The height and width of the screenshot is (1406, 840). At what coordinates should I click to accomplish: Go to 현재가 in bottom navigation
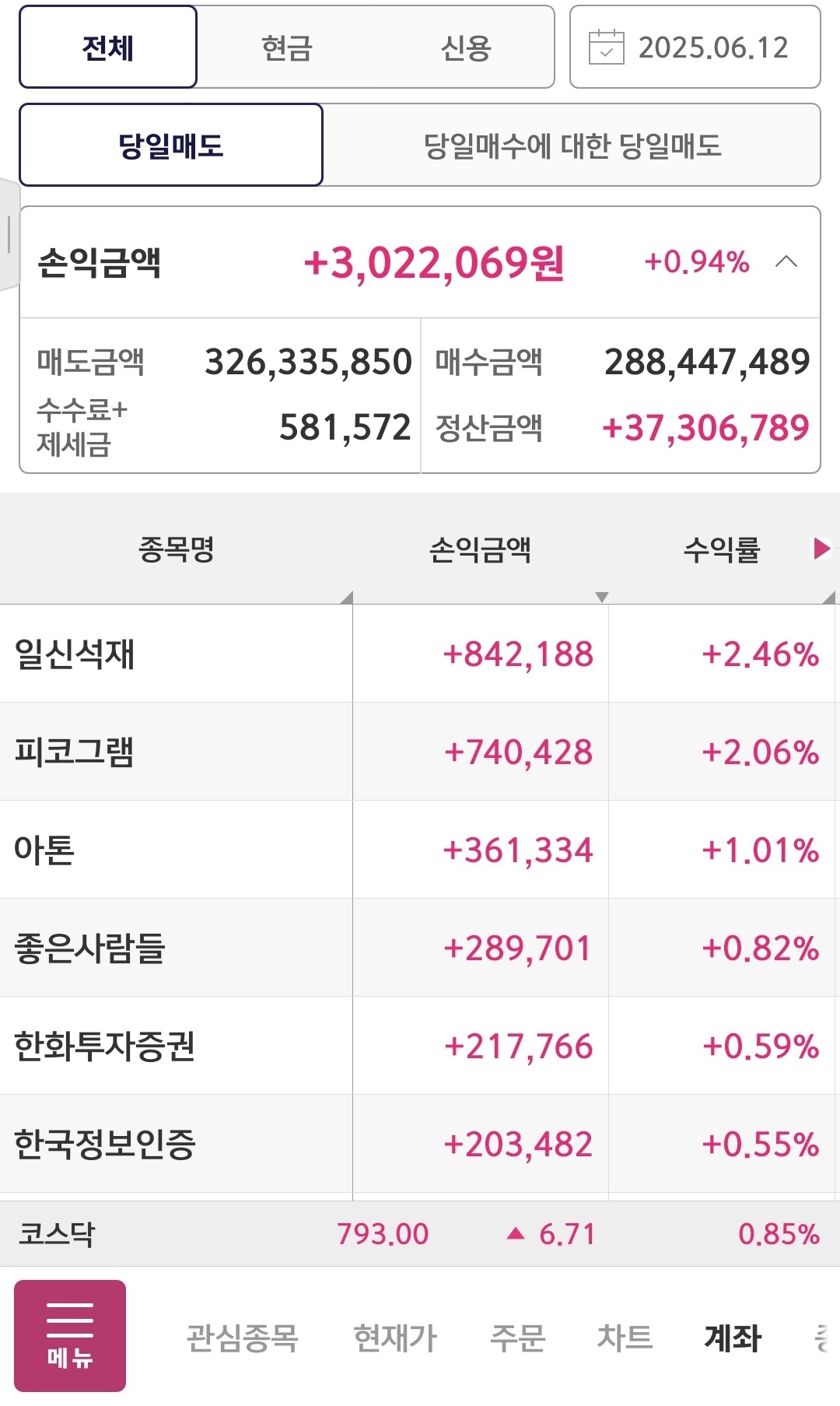point(395,1338)
